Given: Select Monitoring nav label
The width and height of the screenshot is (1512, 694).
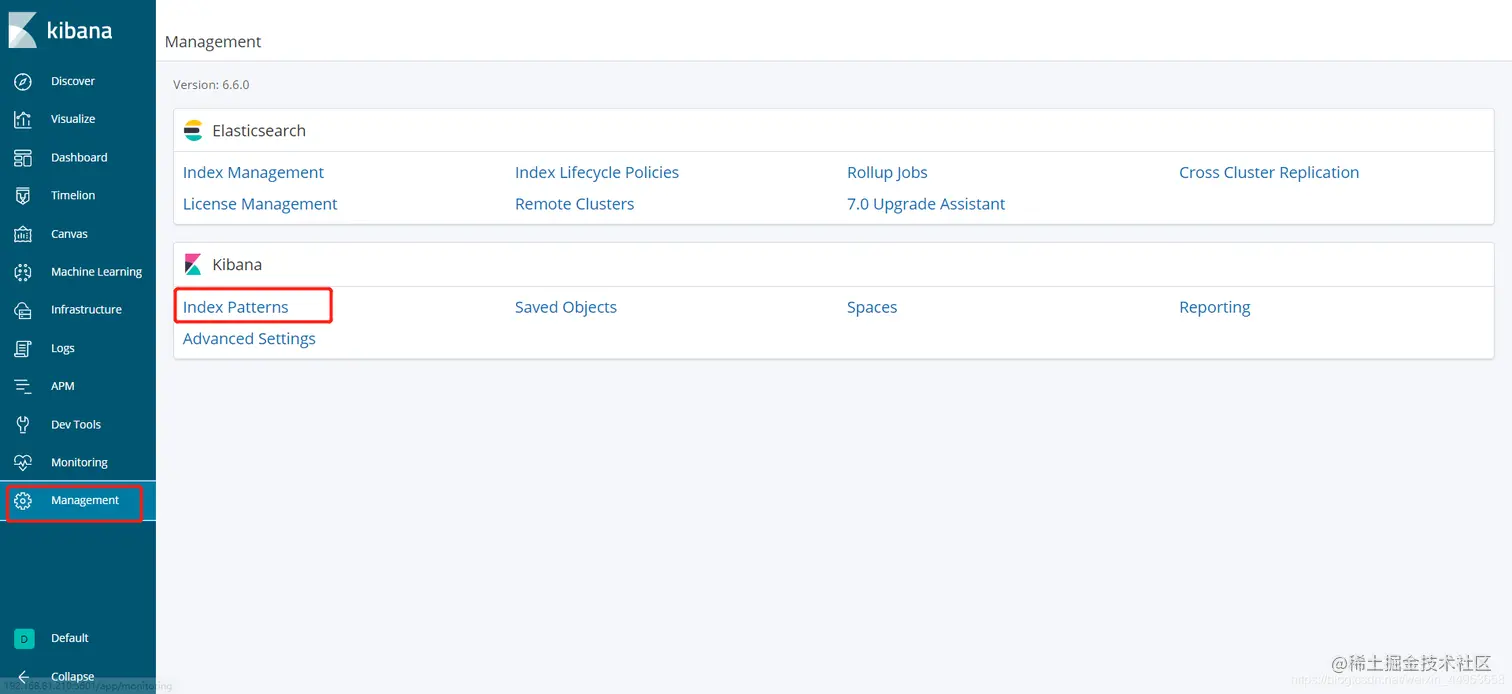Looking at the screenshot, I should click(x=79, y=463).
